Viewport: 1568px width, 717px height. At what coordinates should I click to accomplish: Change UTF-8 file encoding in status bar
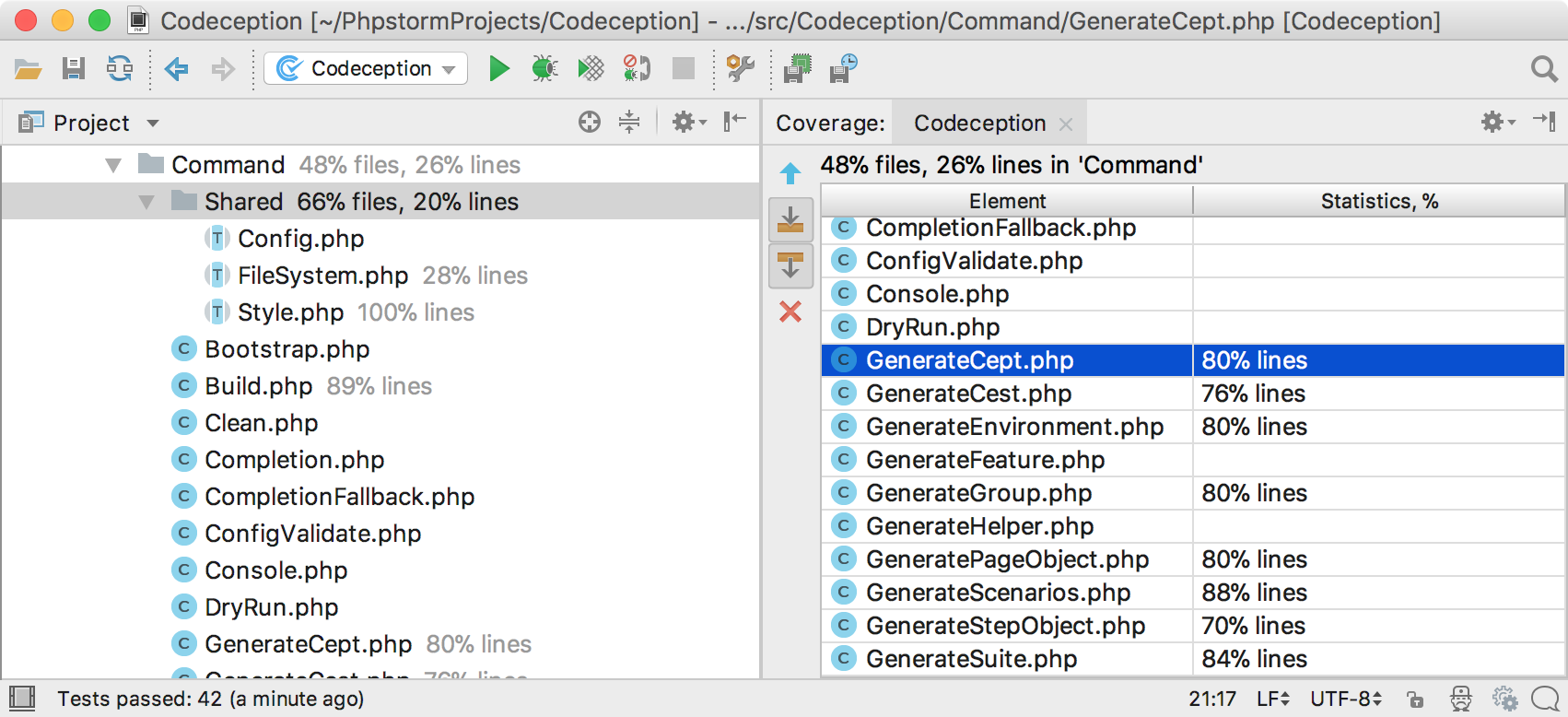point(1346,699)
